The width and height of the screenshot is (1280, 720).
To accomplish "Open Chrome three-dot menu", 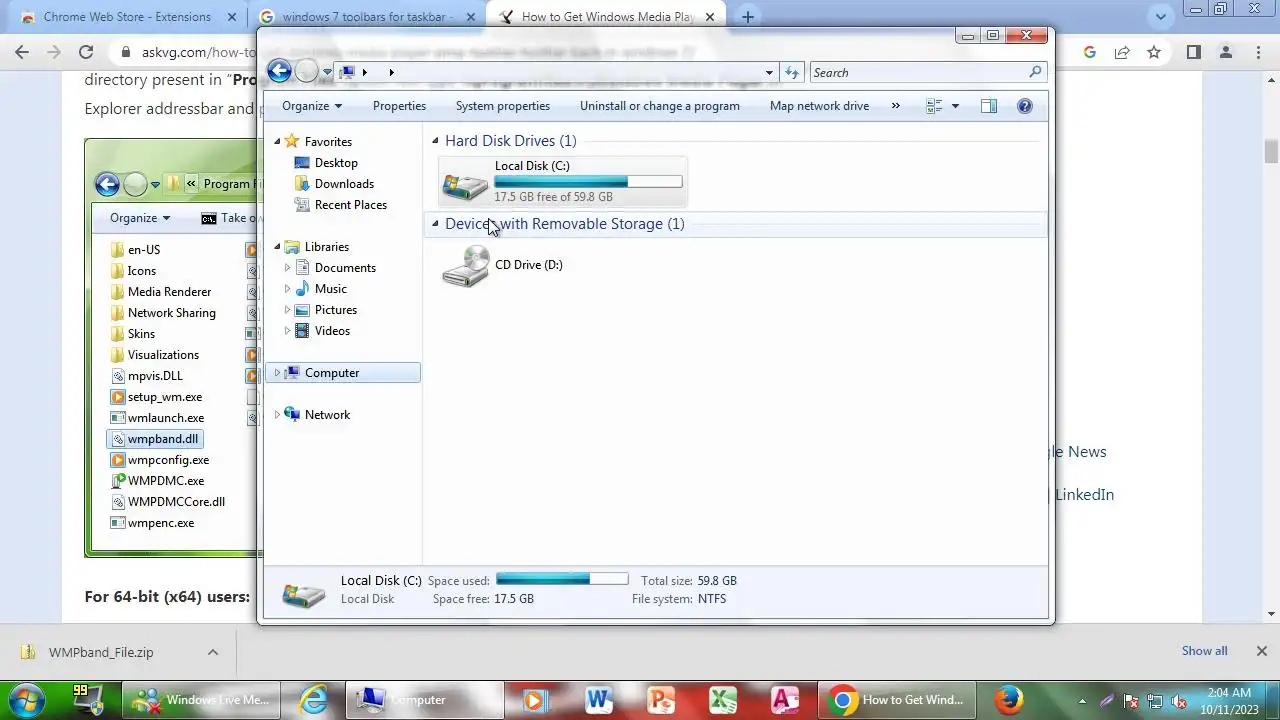I will point(1258,52).
